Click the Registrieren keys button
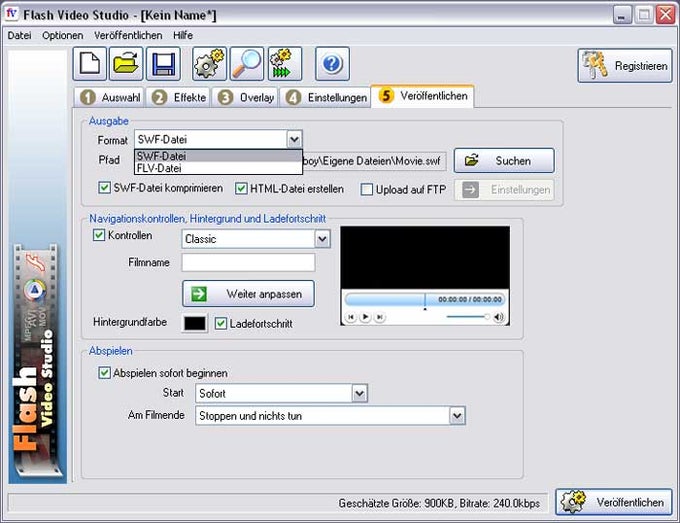The height and width of the screenshot is (523, 680). tap(625, 65)
